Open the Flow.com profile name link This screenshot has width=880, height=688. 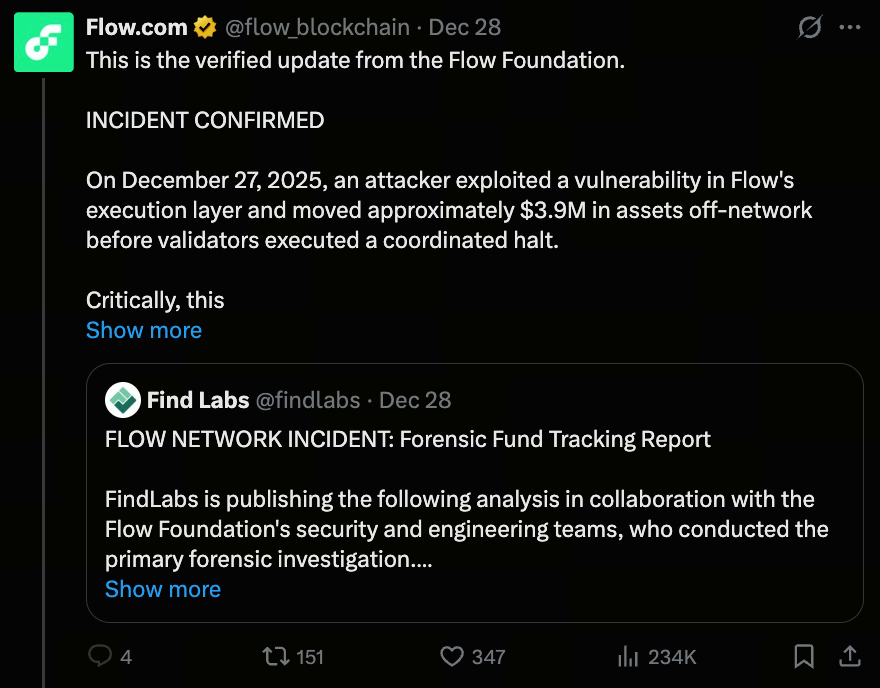pos(137,27)
